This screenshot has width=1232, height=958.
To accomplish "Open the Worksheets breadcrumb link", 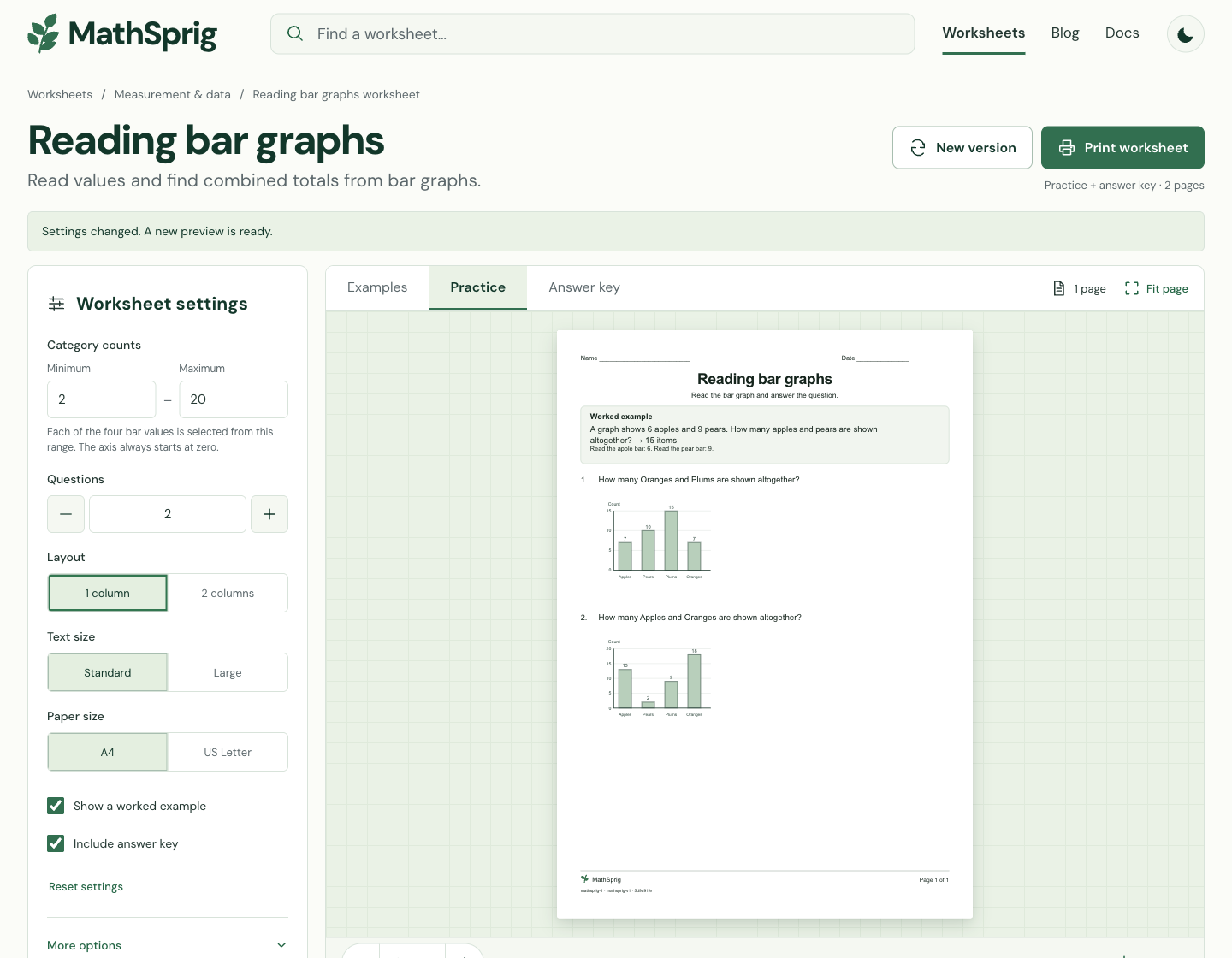I will coord(60,94).
